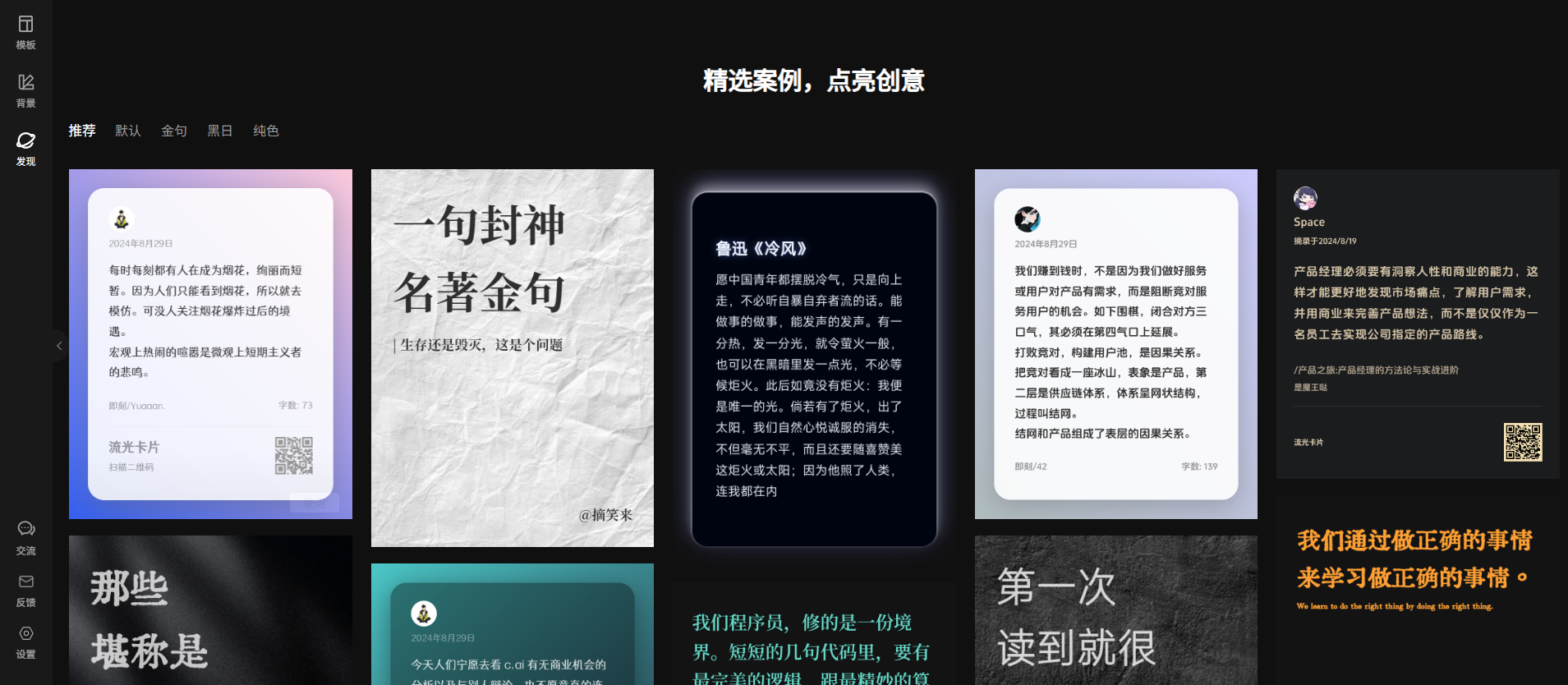Open the 那些堪称是 black fabric card
The width and height of the screenshot is (1568, 685).
210,610
